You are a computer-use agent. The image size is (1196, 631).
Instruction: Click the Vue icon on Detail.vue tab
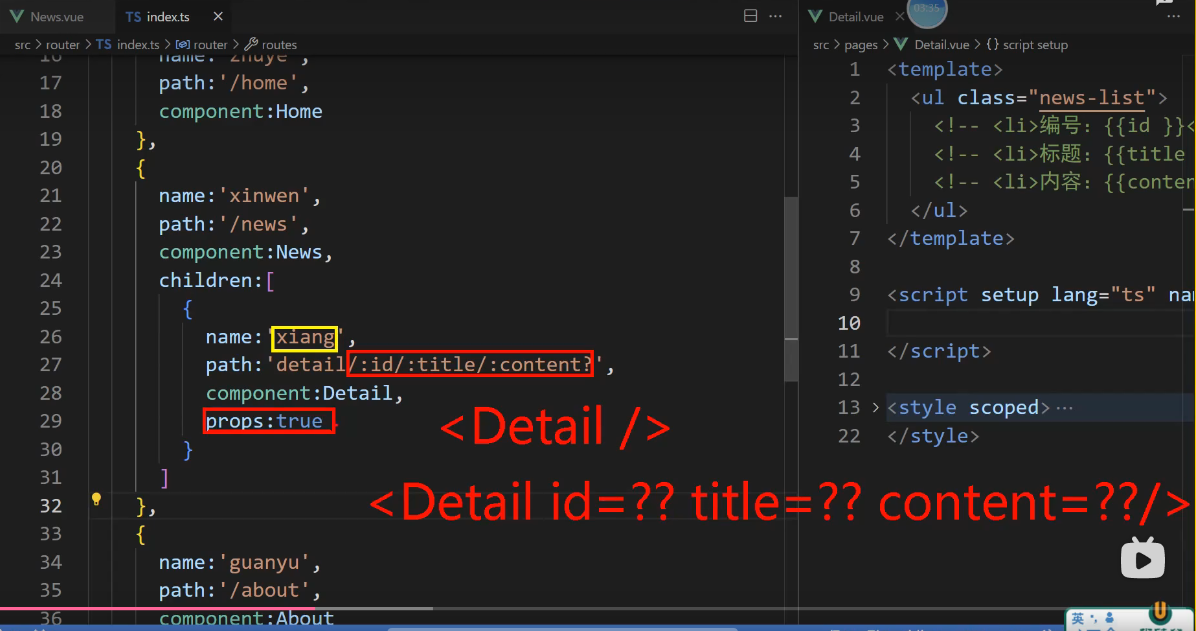pyautogui.click(x=815, y=16)
